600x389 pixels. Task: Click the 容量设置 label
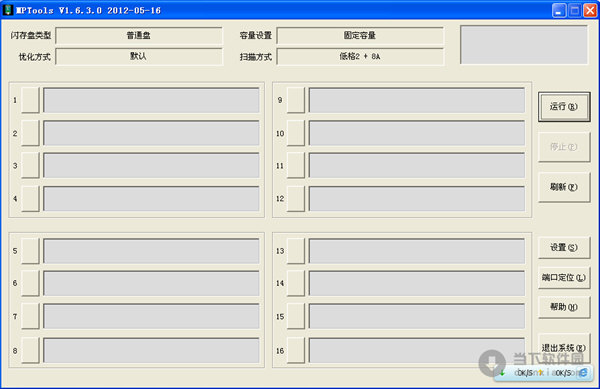pos(256,36)
